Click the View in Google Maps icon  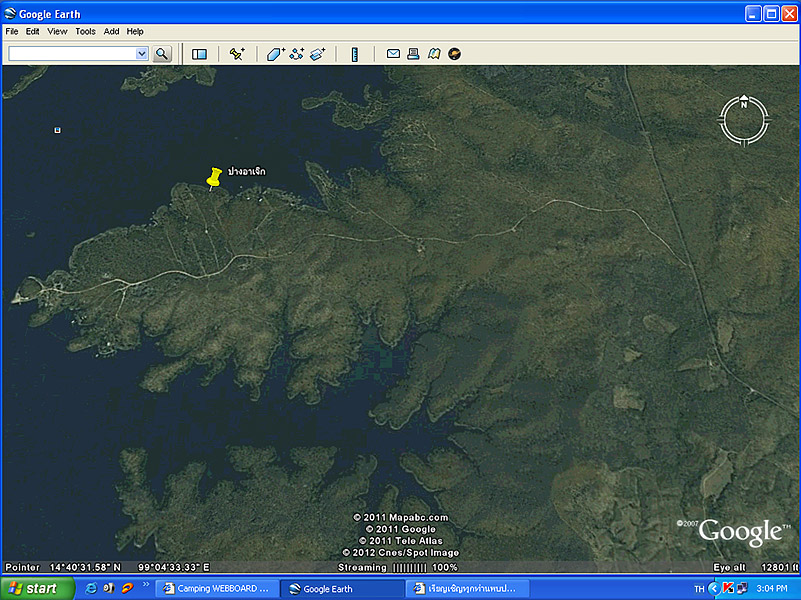pyautogui.click(x=434, y=54)
